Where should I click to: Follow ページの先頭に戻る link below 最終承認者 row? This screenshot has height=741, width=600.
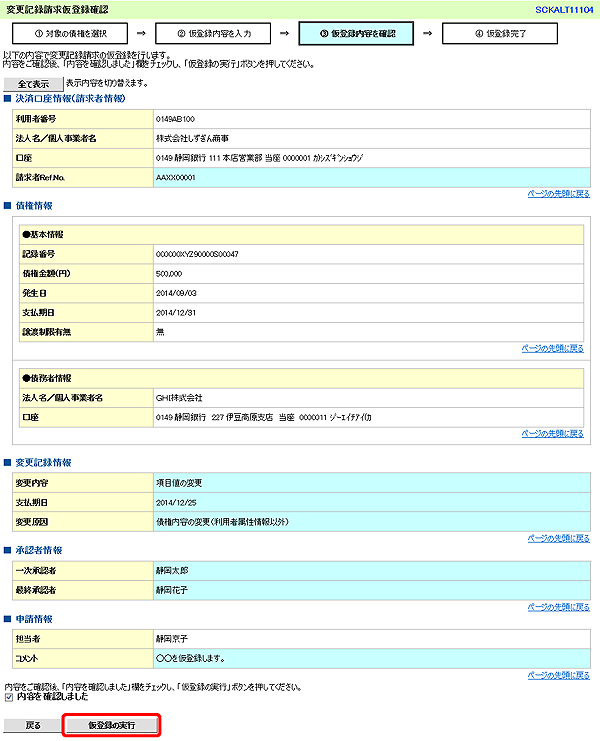(x=558, y=607)
